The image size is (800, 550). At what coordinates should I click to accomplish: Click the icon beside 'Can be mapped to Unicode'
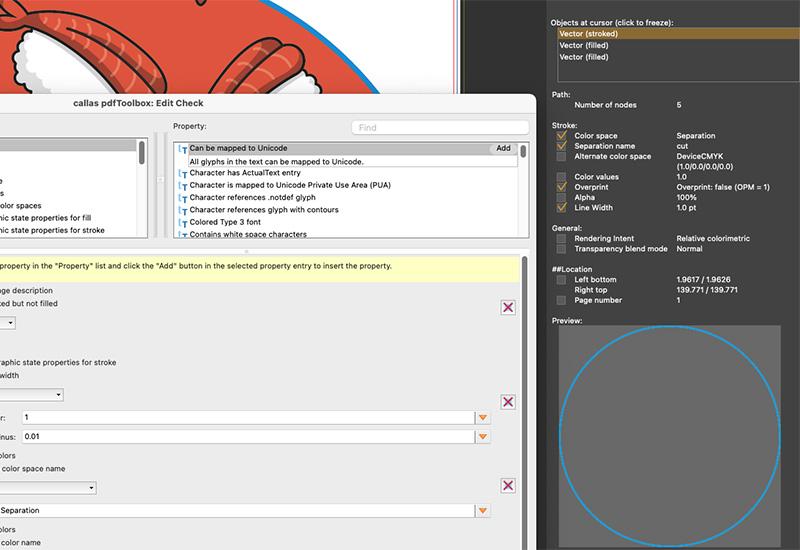pos(183,148)
